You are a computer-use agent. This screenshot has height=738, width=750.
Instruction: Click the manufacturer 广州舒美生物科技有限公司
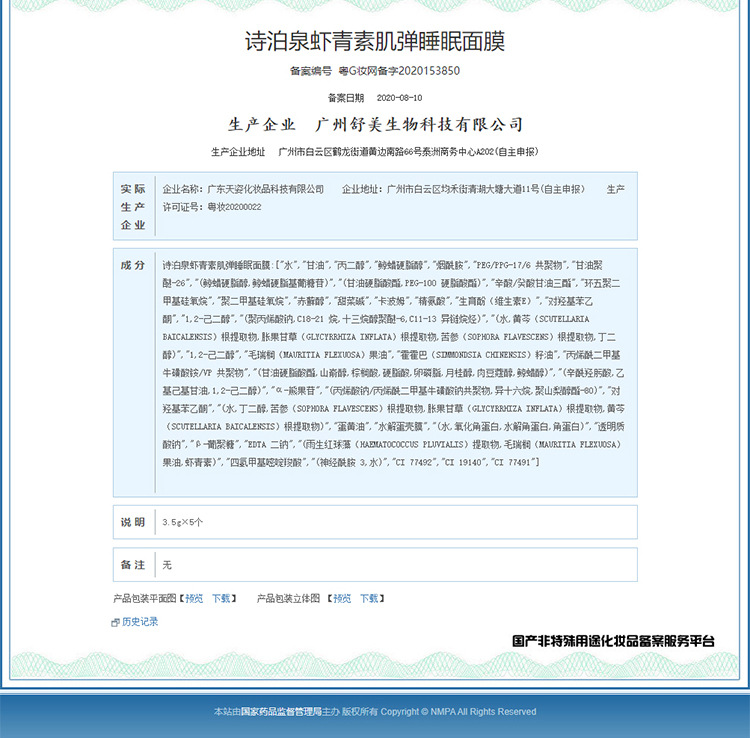point(419,125)
